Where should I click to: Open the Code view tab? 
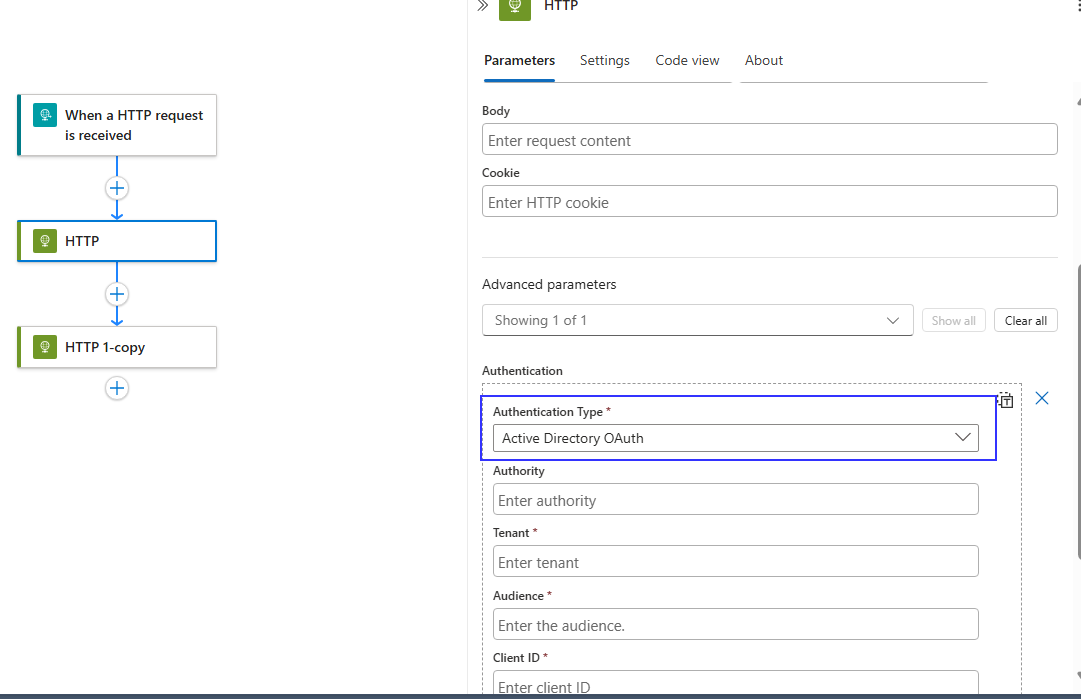click(687, 60)
